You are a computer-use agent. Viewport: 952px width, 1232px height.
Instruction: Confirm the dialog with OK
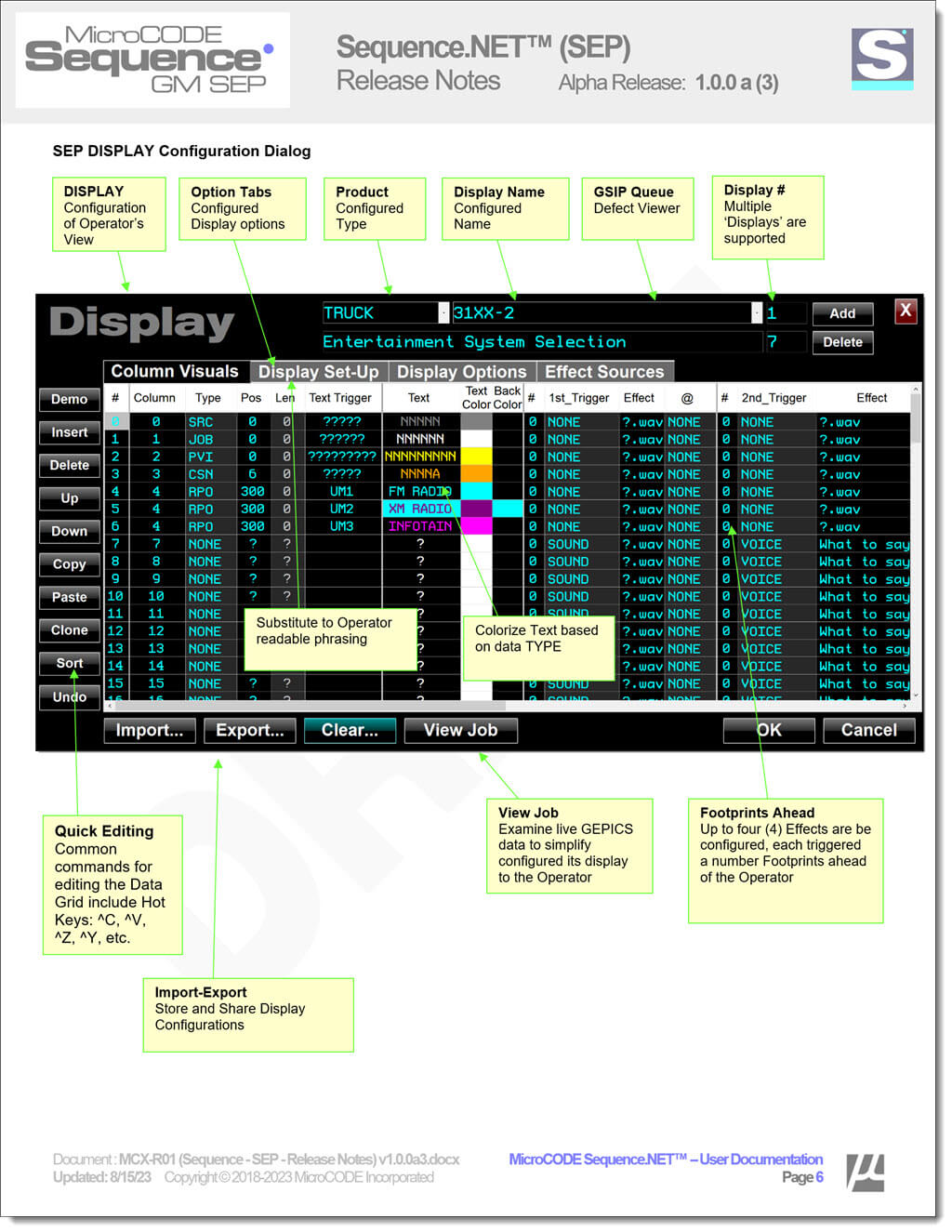point(769,731)
